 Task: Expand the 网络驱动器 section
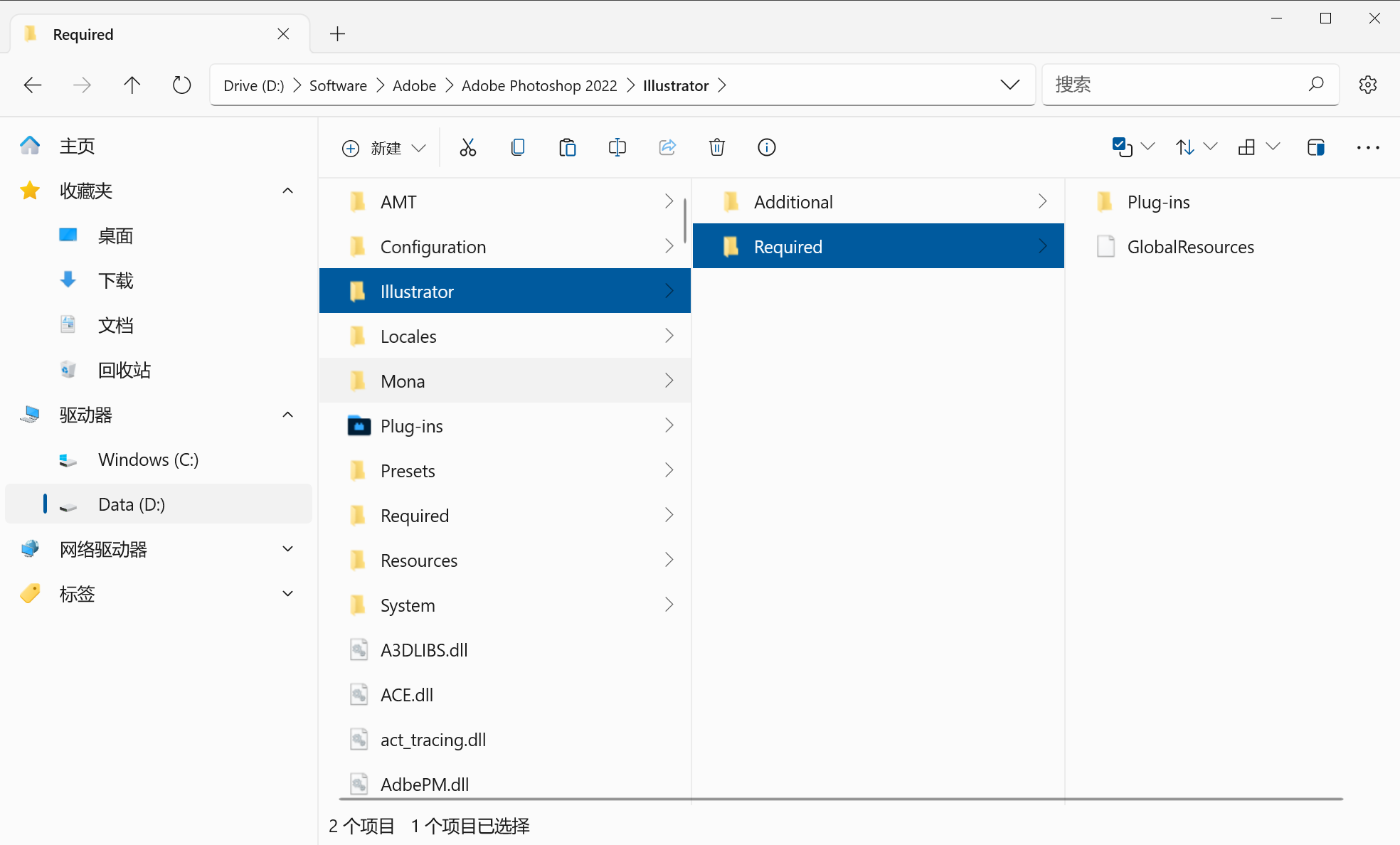pyautogui.click(x=287, y=548)
